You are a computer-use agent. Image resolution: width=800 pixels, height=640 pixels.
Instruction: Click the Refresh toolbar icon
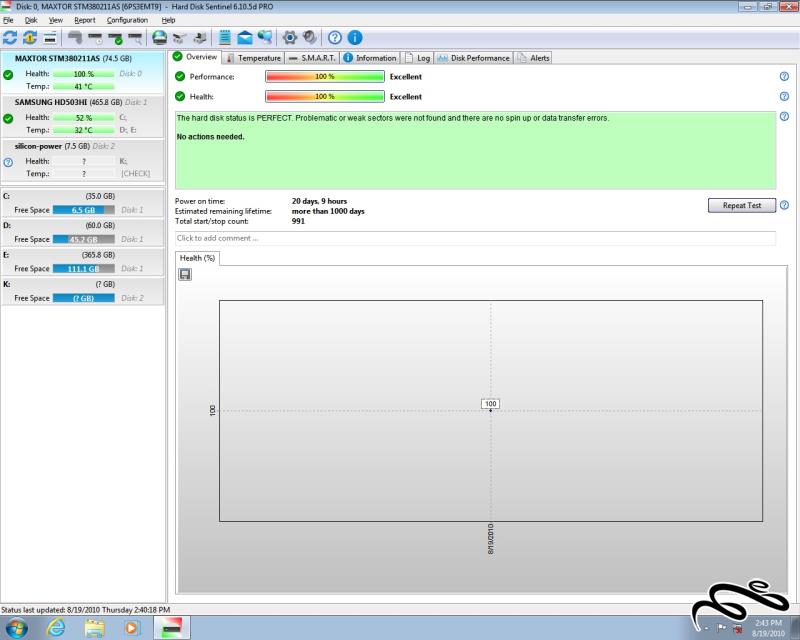pos(11,38)
